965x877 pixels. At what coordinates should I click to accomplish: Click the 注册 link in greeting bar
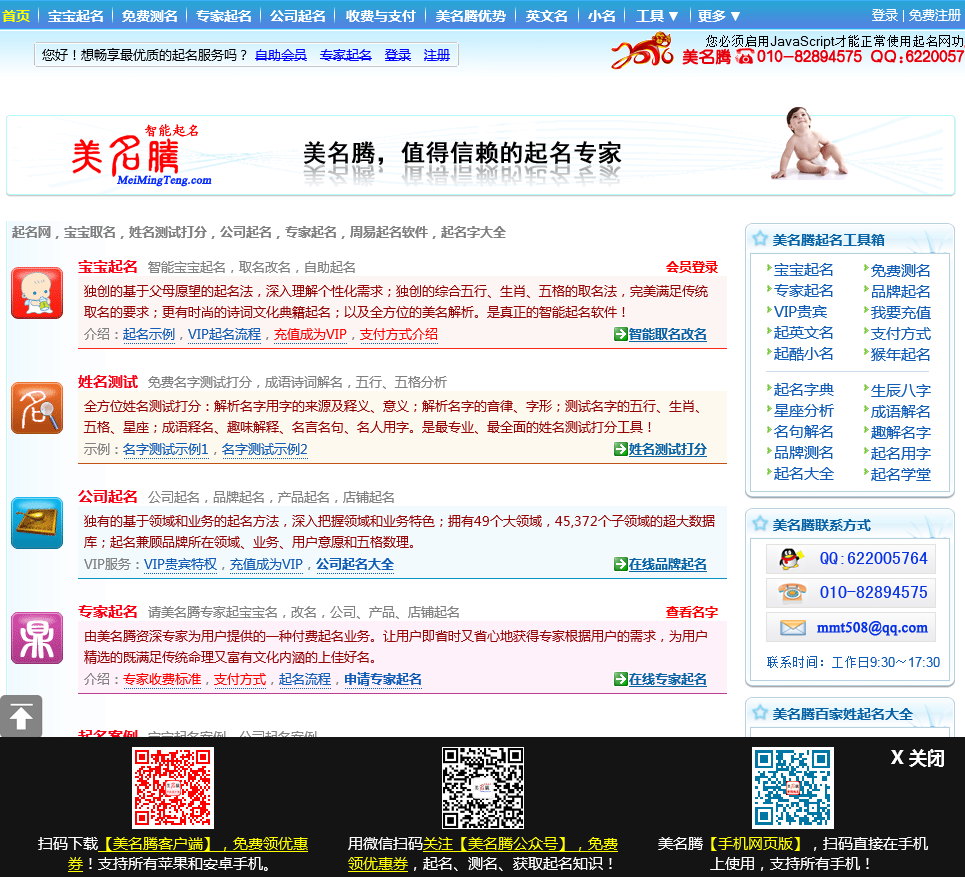coord(436,55)
